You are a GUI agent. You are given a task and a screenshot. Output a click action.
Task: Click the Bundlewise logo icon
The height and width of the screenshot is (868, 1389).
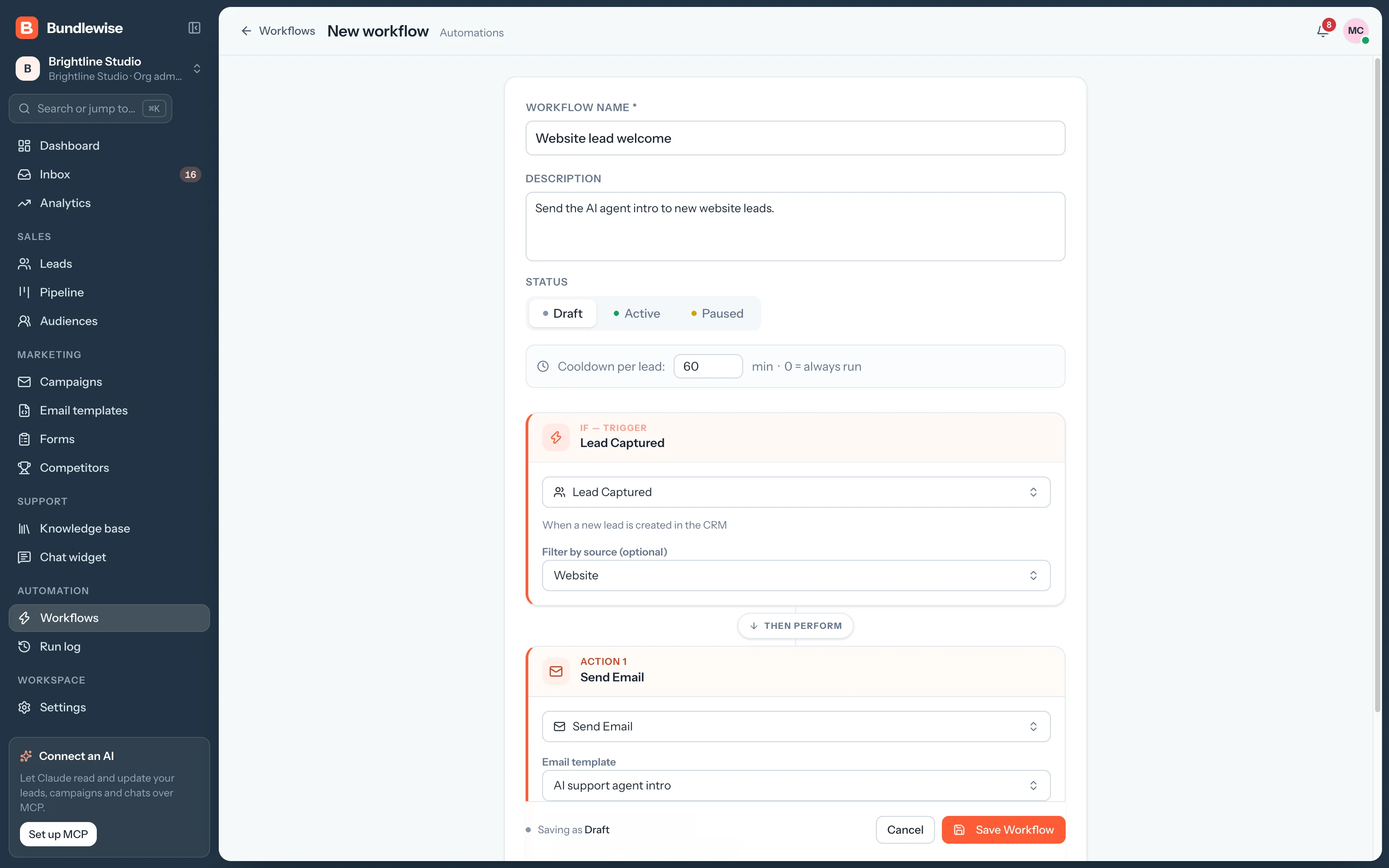pyautogui.click(x=27, y=28)
